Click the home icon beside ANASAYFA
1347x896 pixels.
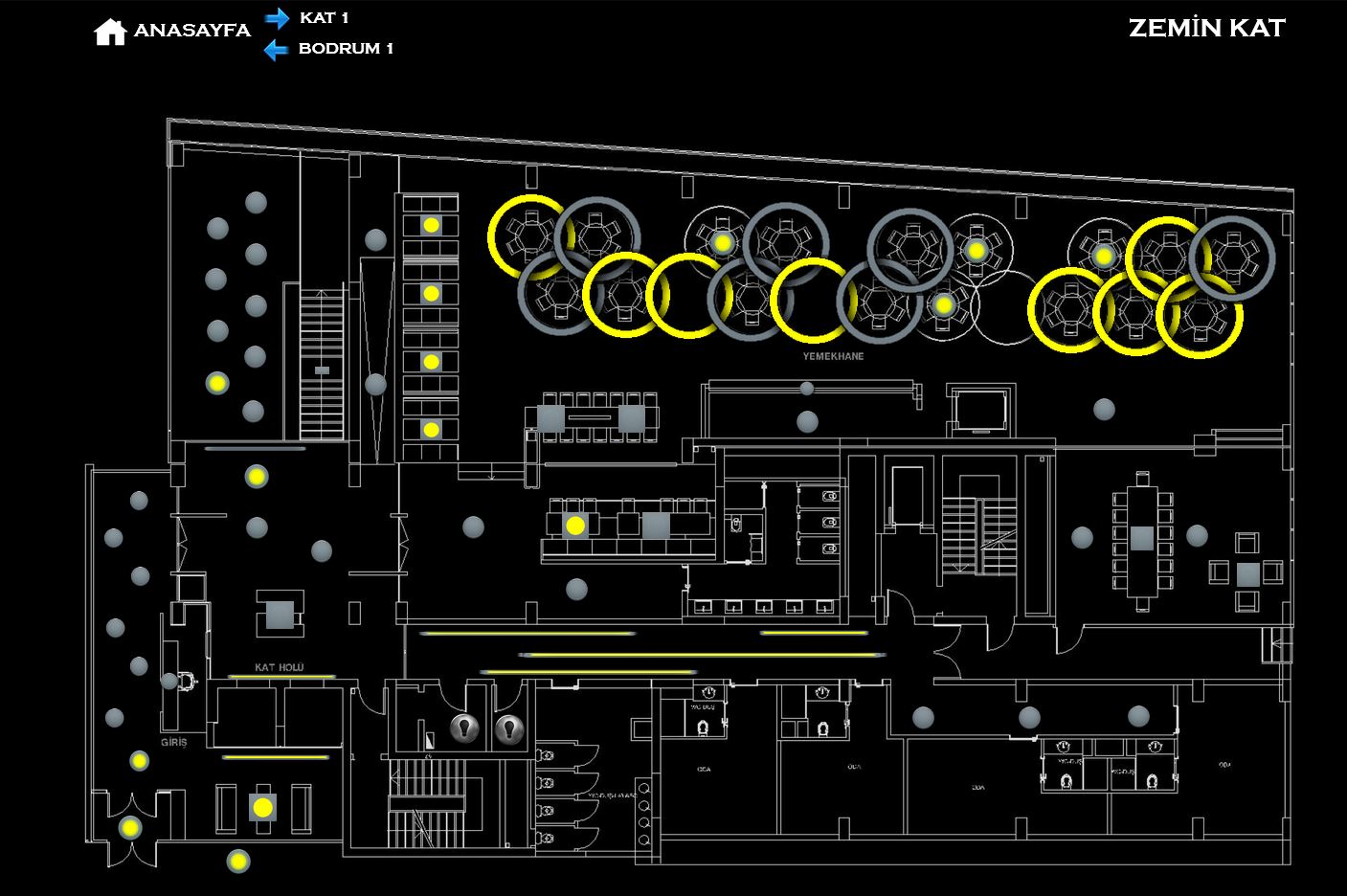110,32
